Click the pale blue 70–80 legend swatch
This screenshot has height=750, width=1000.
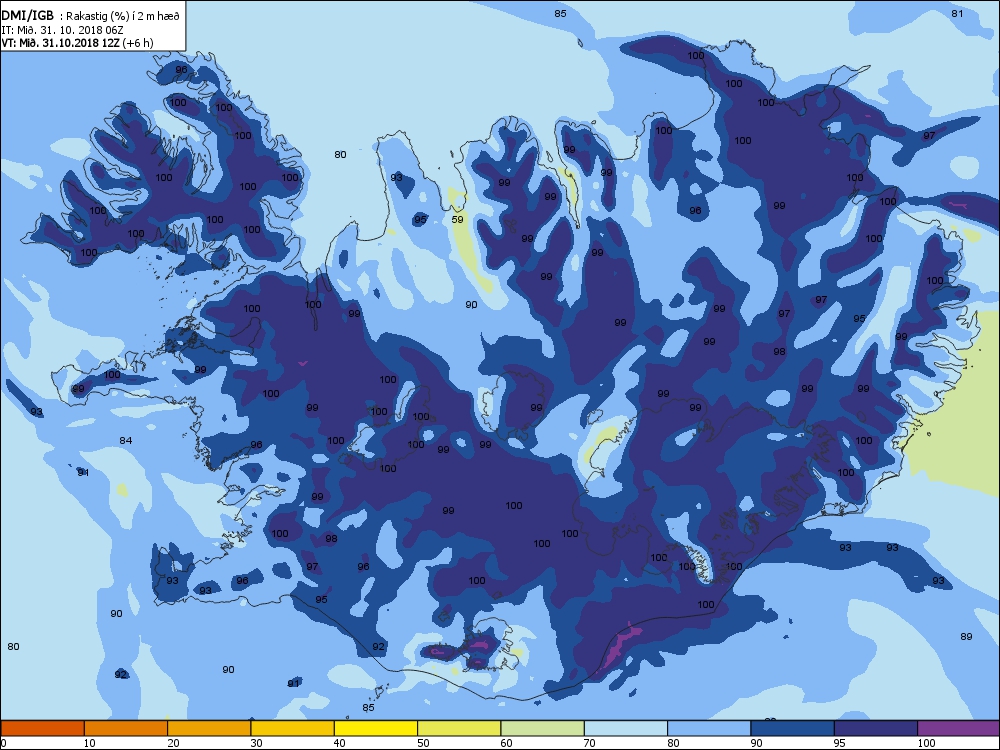click(626, 728)
